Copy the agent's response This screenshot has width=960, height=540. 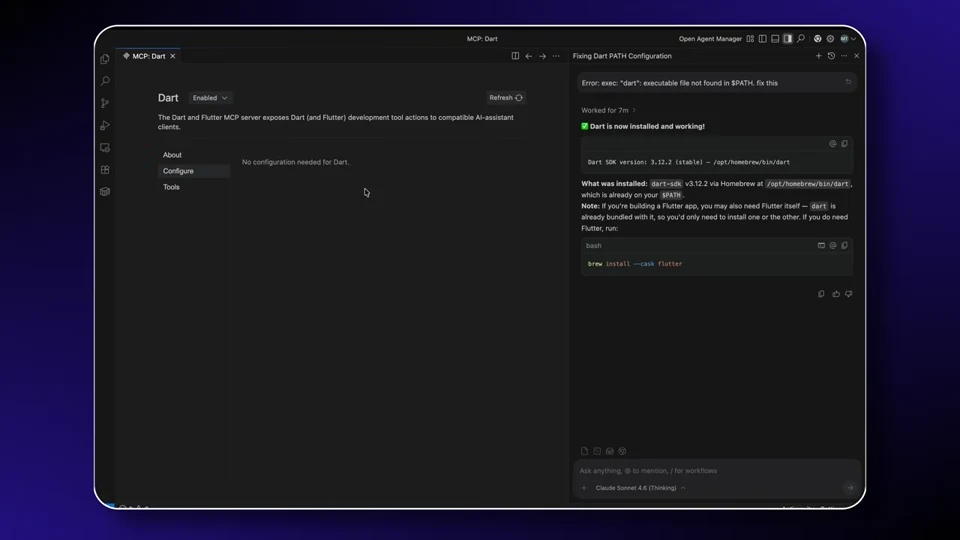(x=821, y=294)
